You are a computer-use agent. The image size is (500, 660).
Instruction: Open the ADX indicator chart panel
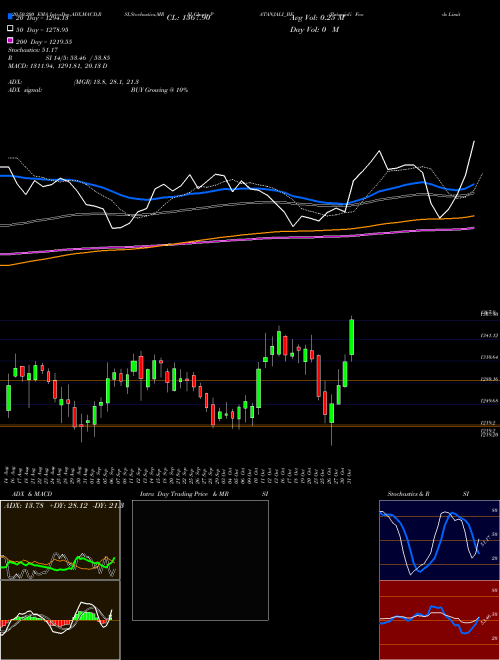[x=60, y=540]
